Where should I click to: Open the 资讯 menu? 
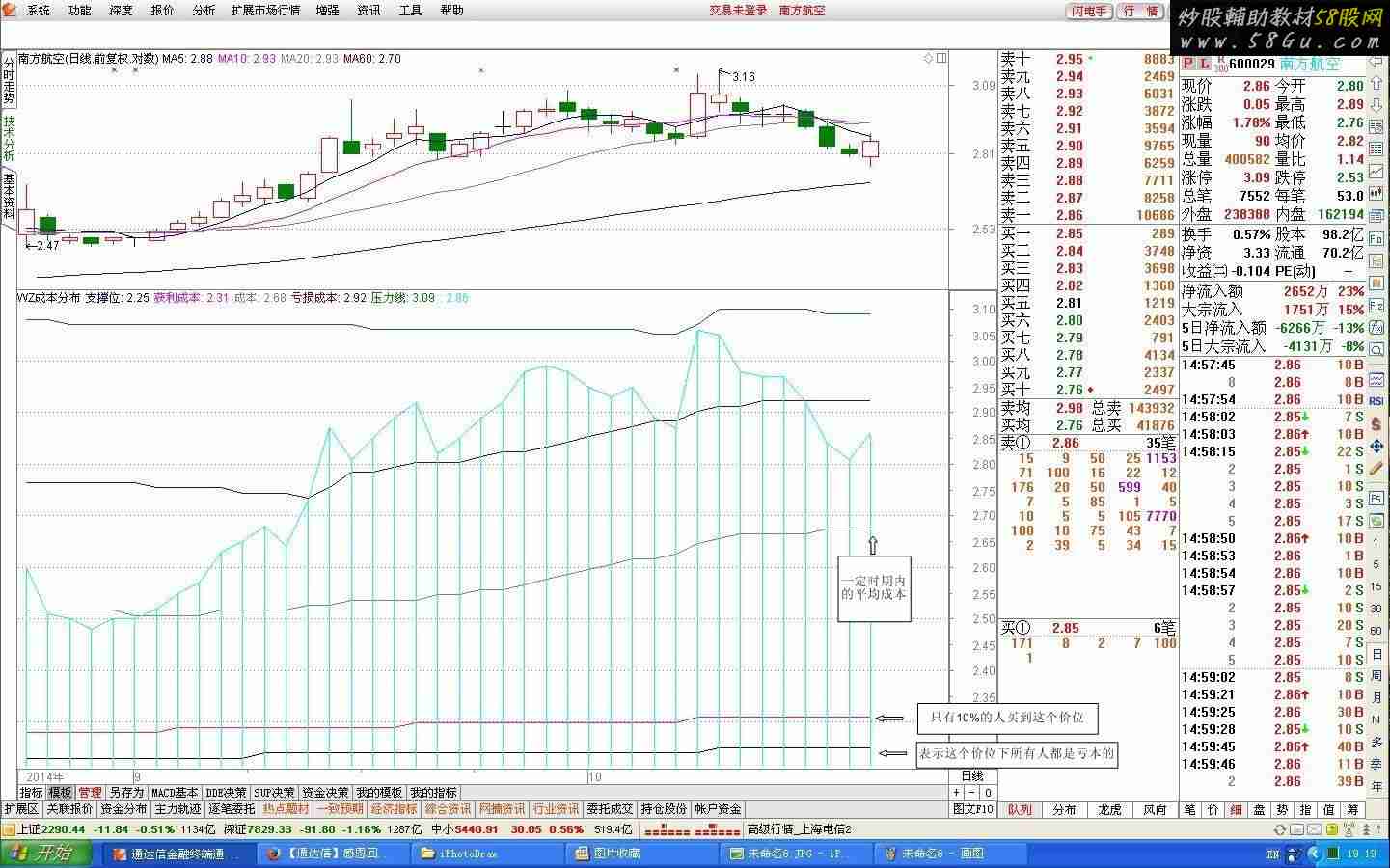(x=368, y=11)
